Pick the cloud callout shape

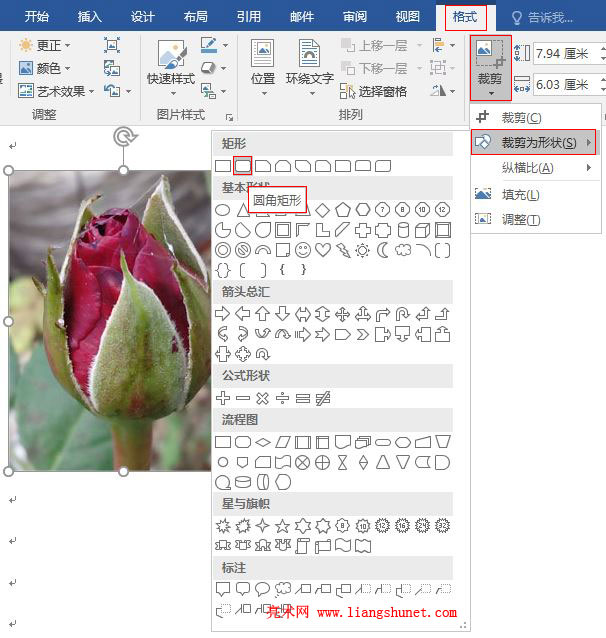click(x=282, y=589)
